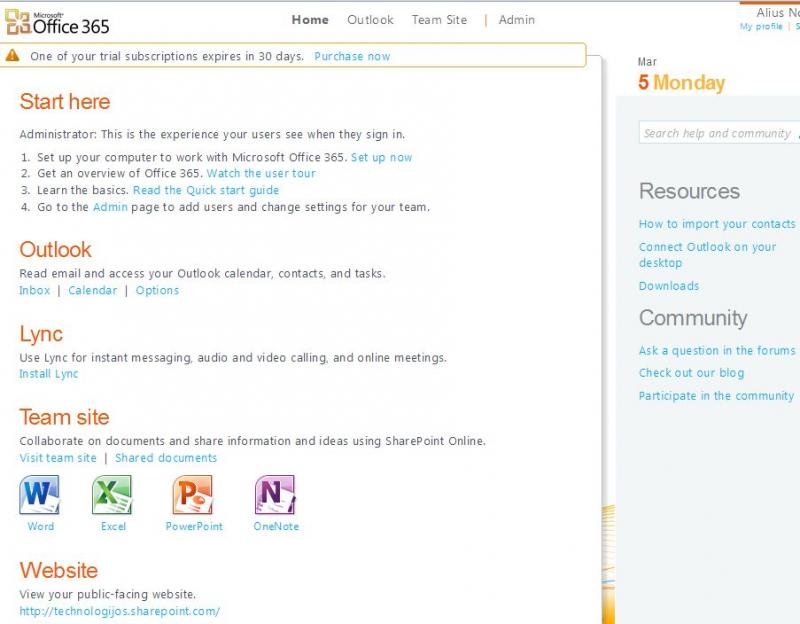
Task: Click the PowerPoint label link
Action: tap(194, 527)
